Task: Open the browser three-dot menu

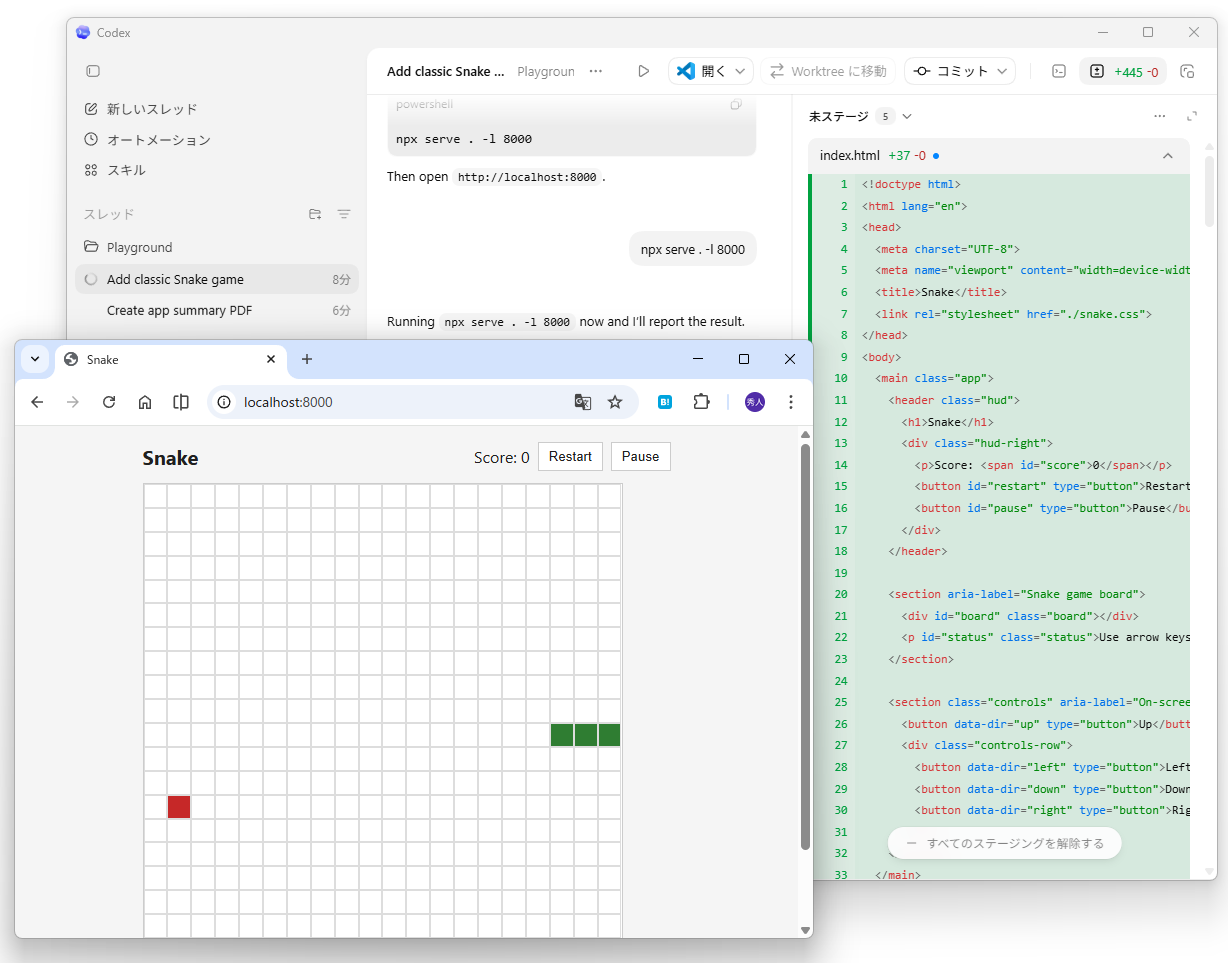Action: 791,402
